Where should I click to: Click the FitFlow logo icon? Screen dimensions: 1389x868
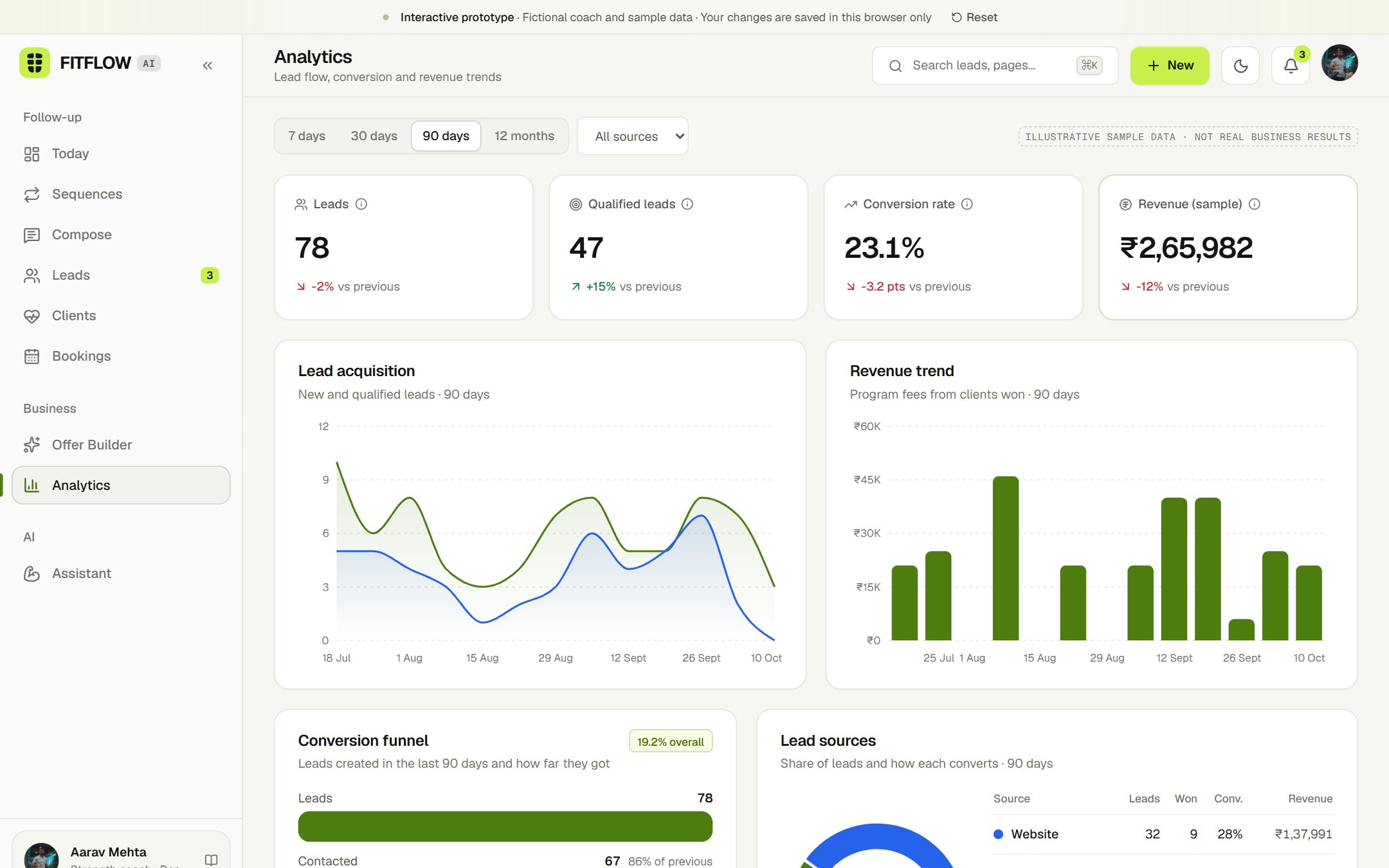[35, 63]
